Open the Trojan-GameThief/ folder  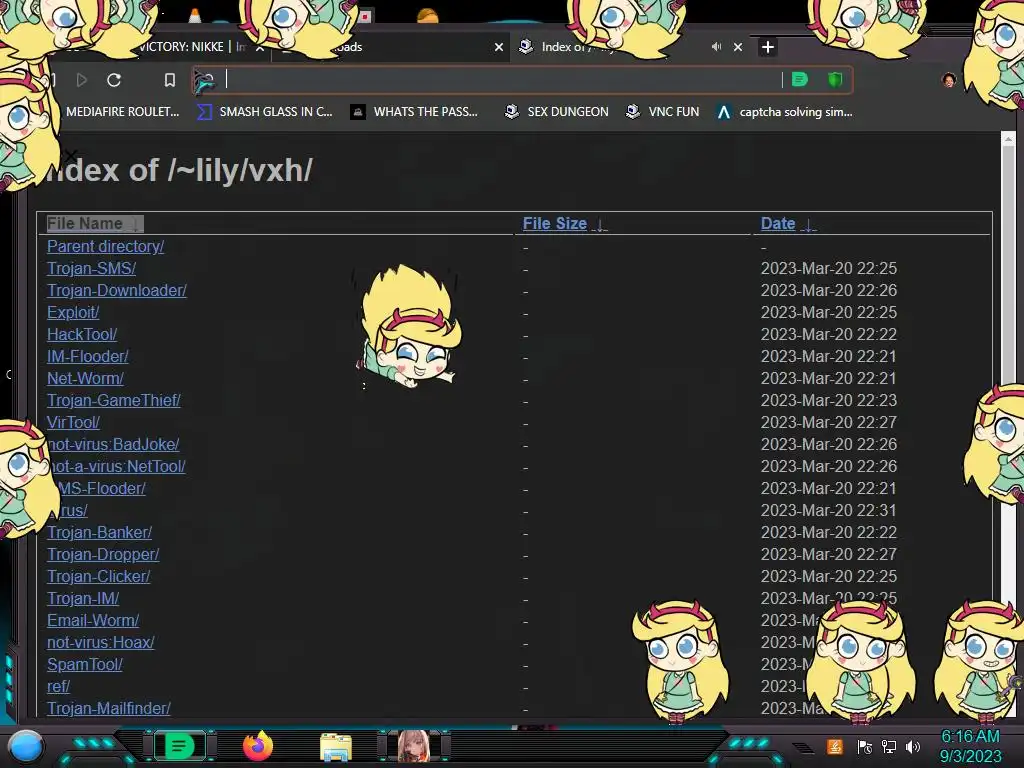pos(114,400)
